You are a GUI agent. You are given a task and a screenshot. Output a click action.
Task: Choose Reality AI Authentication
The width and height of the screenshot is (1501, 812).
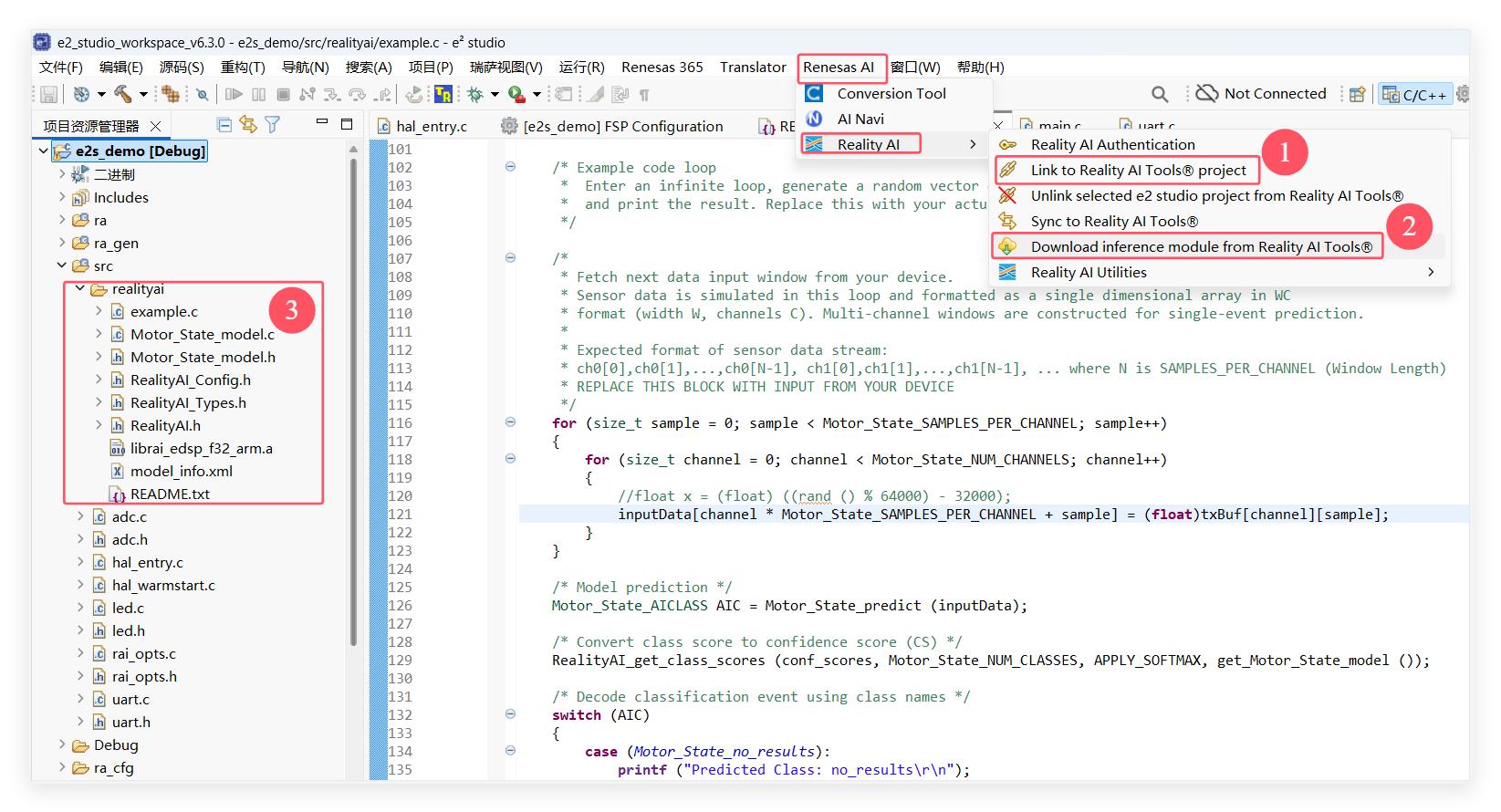click(1113, 144)
